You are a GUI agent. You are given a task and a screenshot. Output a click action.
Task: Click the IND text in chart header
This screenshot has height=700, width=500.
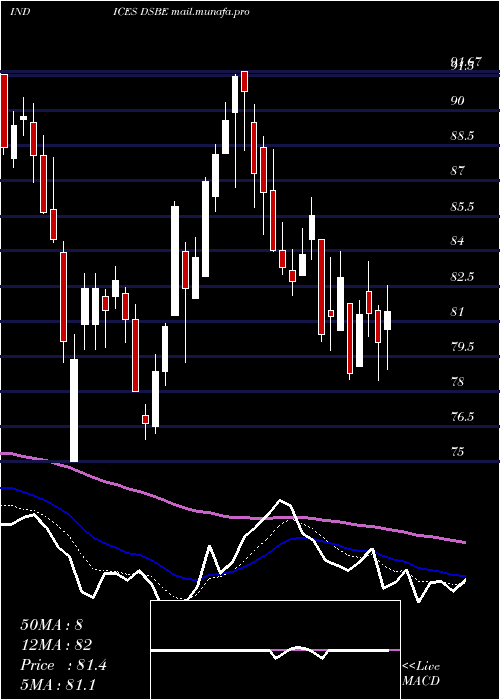20,12
